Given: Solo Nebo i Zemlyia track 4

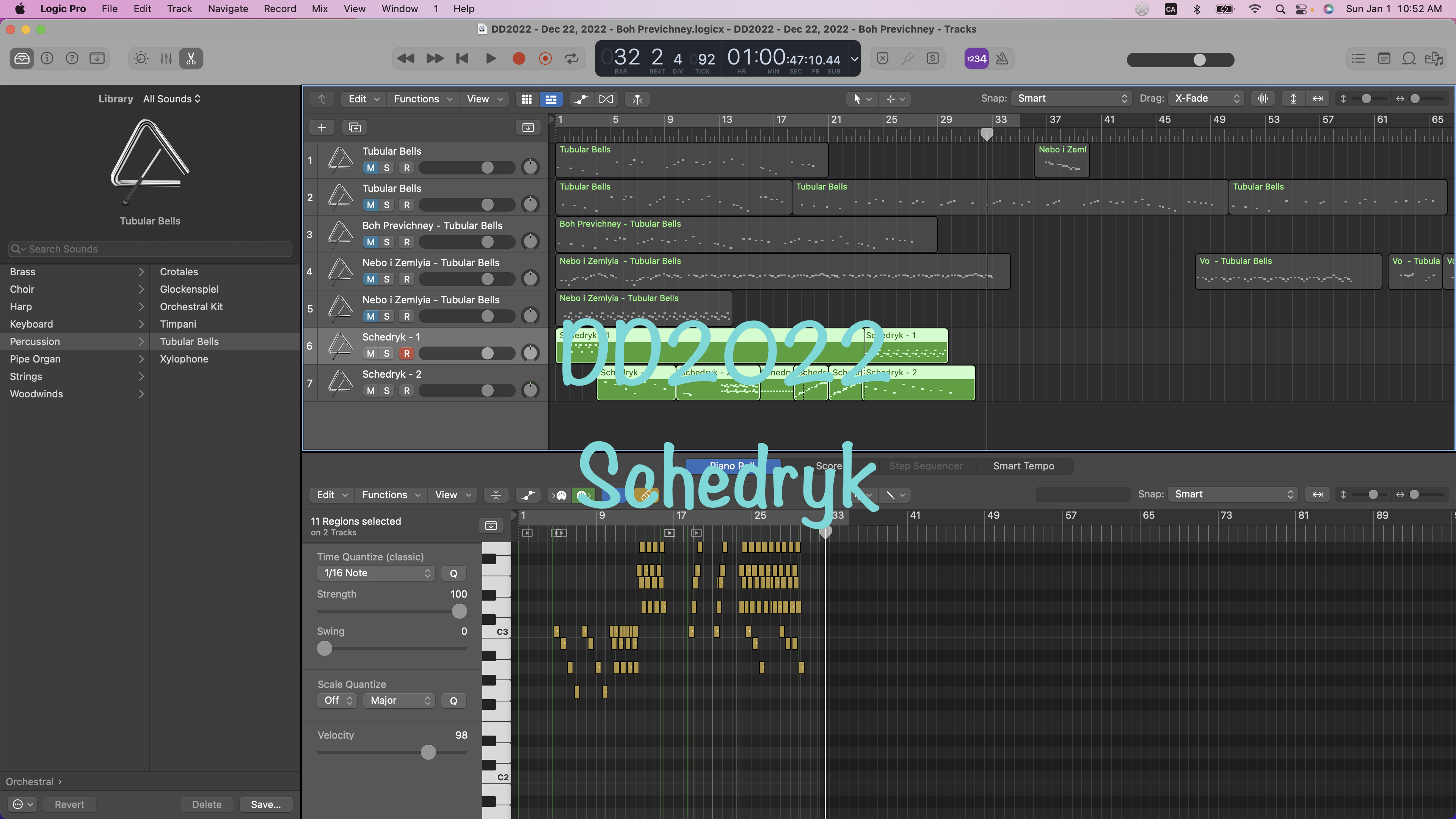Looking at the screenshot, I should pyautogui.click(x=387, y=279).
